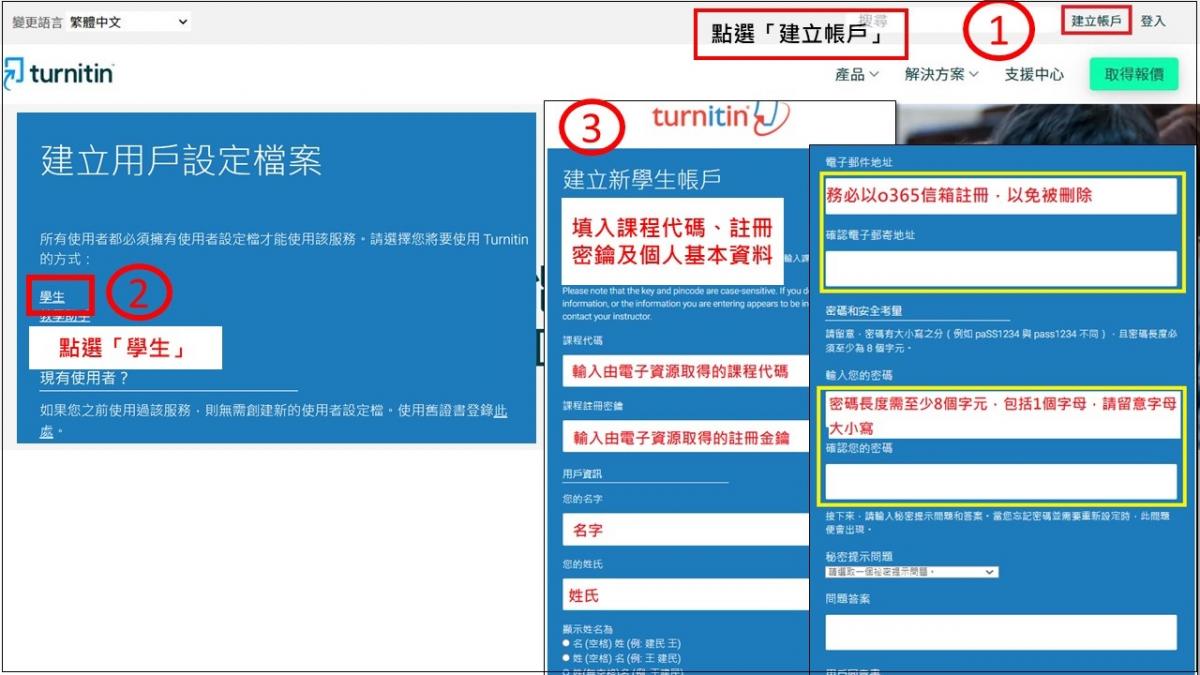Click the 確認電子郵寄地址 input field

1001,268
